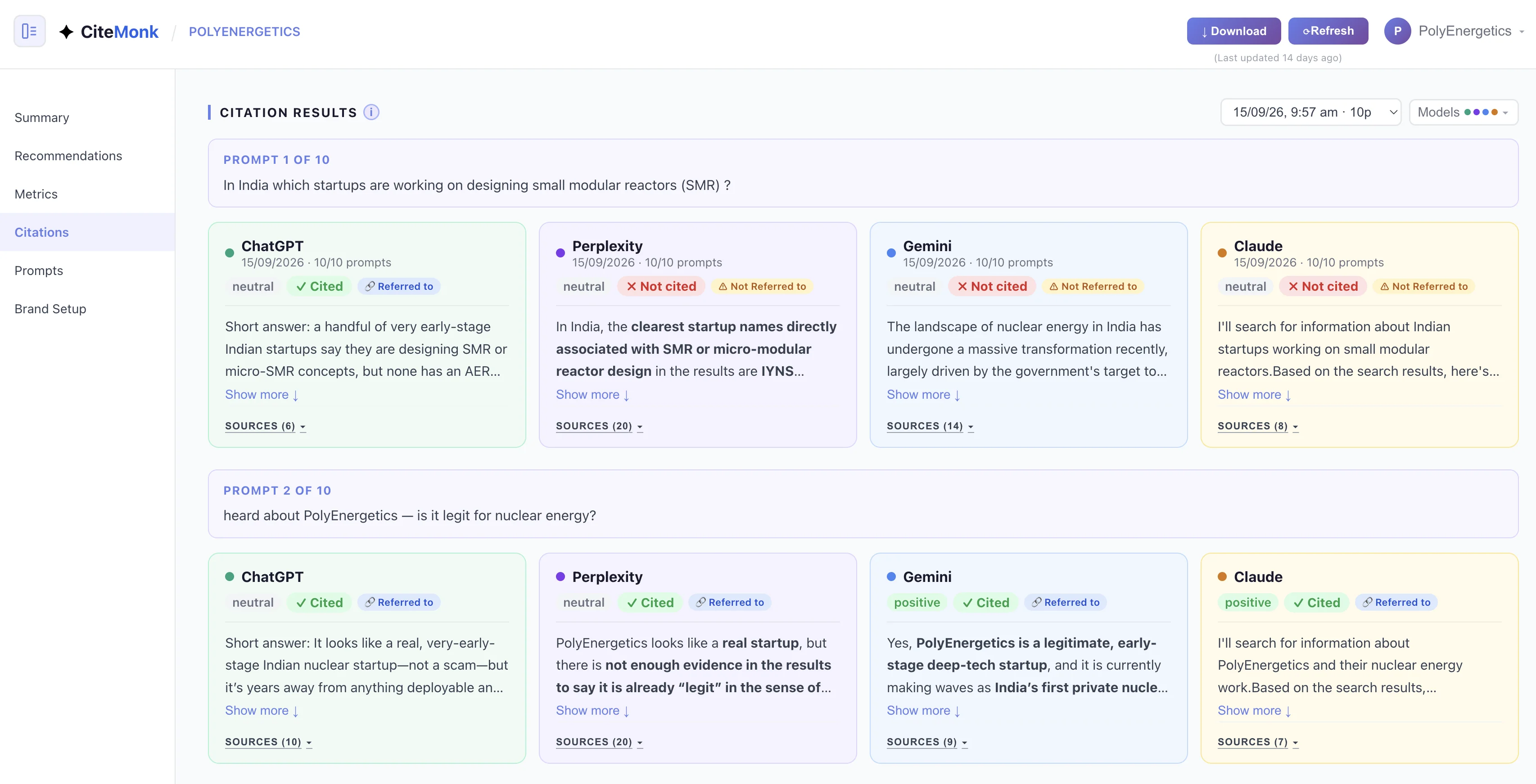Viewport: 1536px width, 784px height.
Task: Open the Metrics sidebar item
Action: pos(36,194)
